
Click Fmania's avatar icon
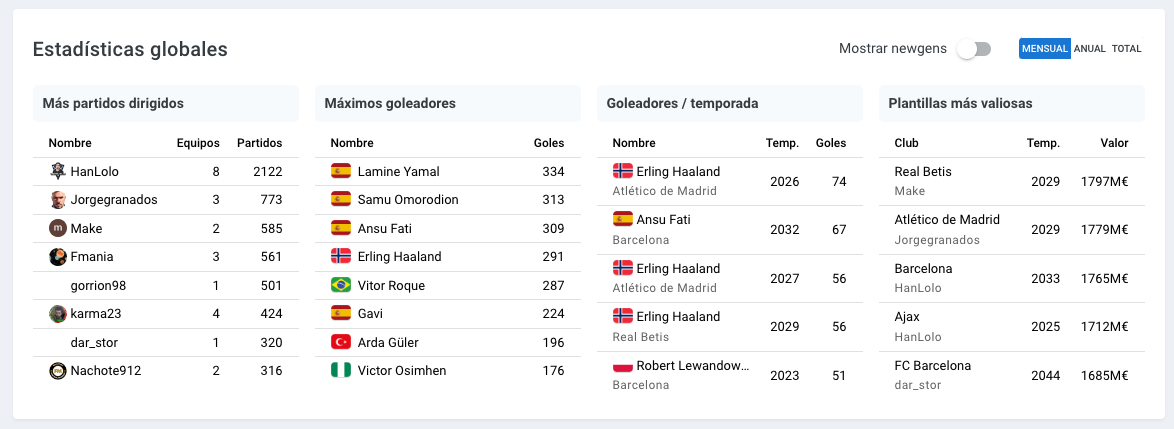tap(58, 257)
